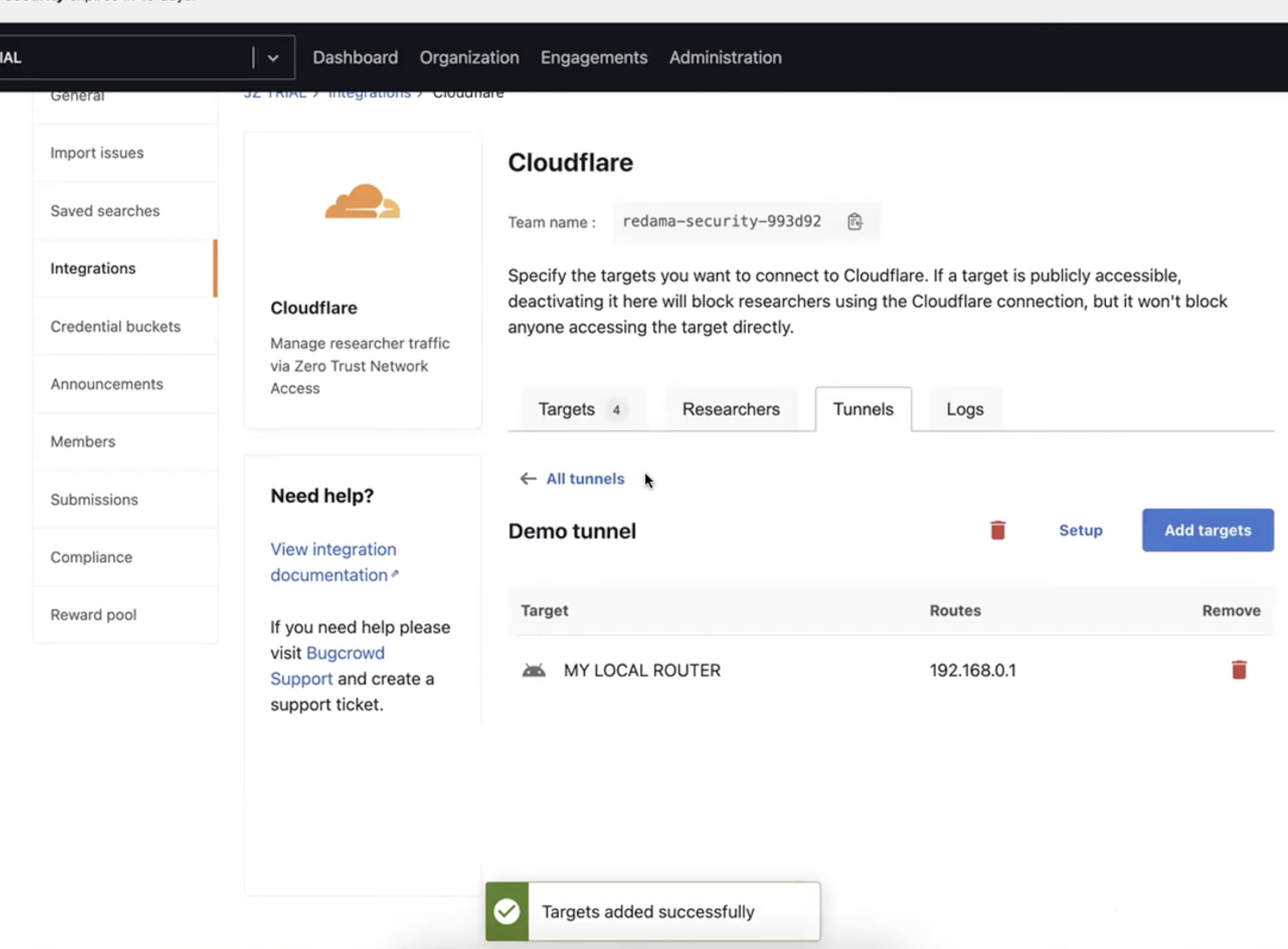Open Submissions in sidebar
This screenshot has width=1288, height=949.
(125, 500)
